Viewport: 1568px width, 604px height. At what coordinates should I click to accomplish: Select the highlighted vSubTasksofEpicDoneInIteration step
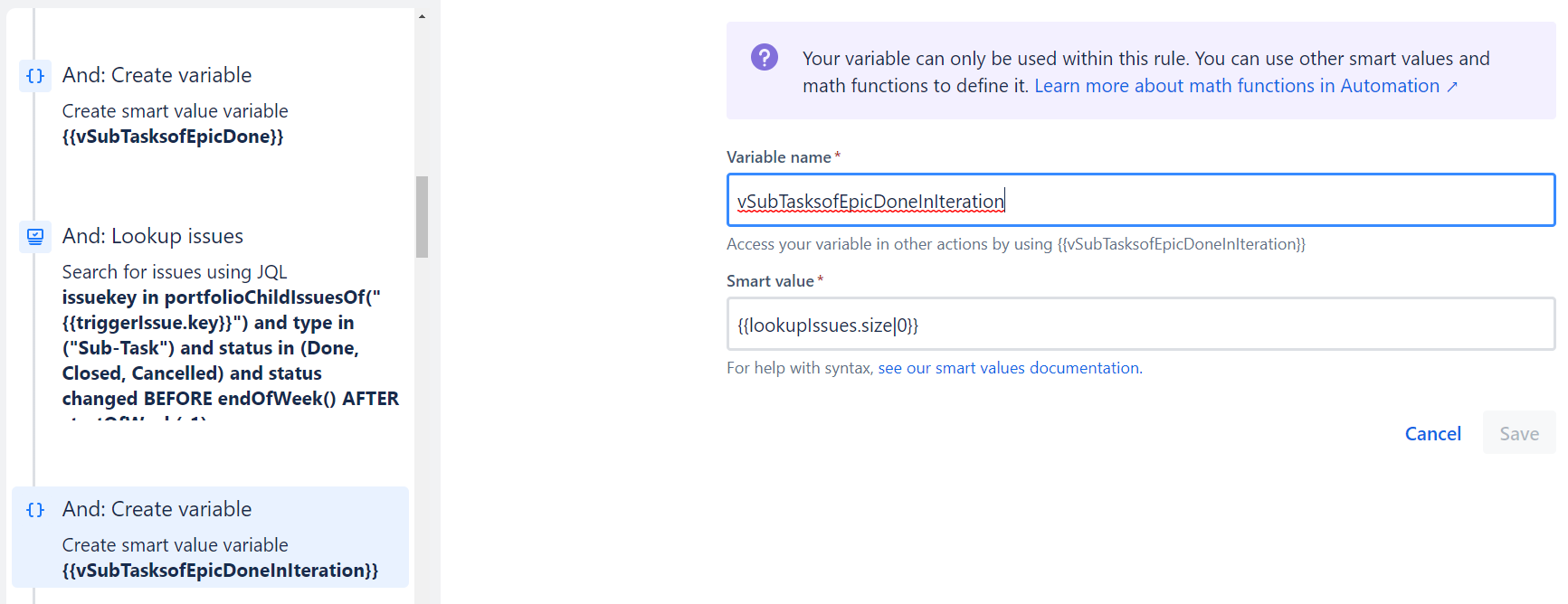click(210, 537)
